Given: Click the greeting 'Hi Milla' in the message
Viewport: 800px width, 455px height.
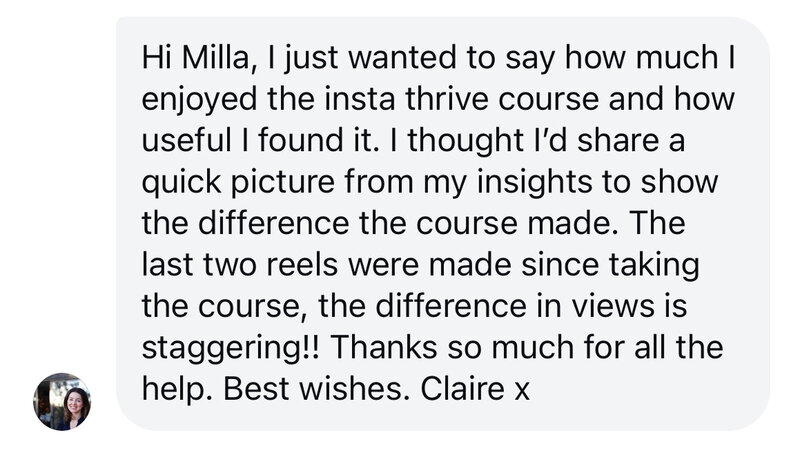Looking at the screenshot, I should (x=195, y=57).
